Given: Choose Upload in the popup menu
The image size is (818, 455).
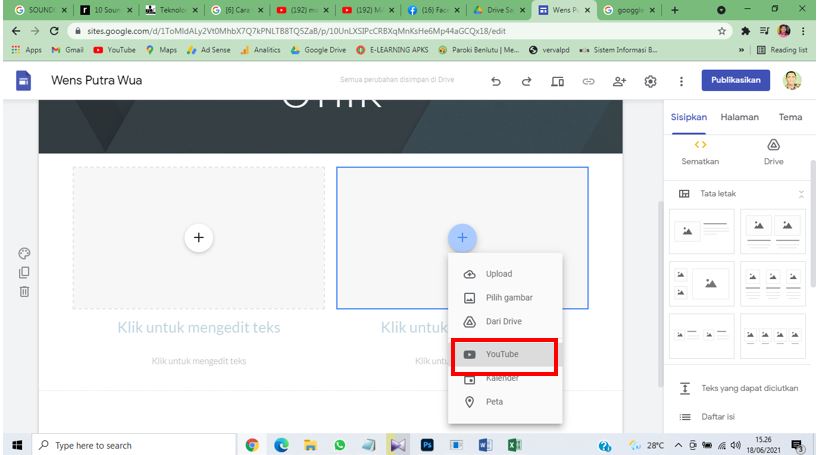Looking at the screenshot, I should [498, 274].
